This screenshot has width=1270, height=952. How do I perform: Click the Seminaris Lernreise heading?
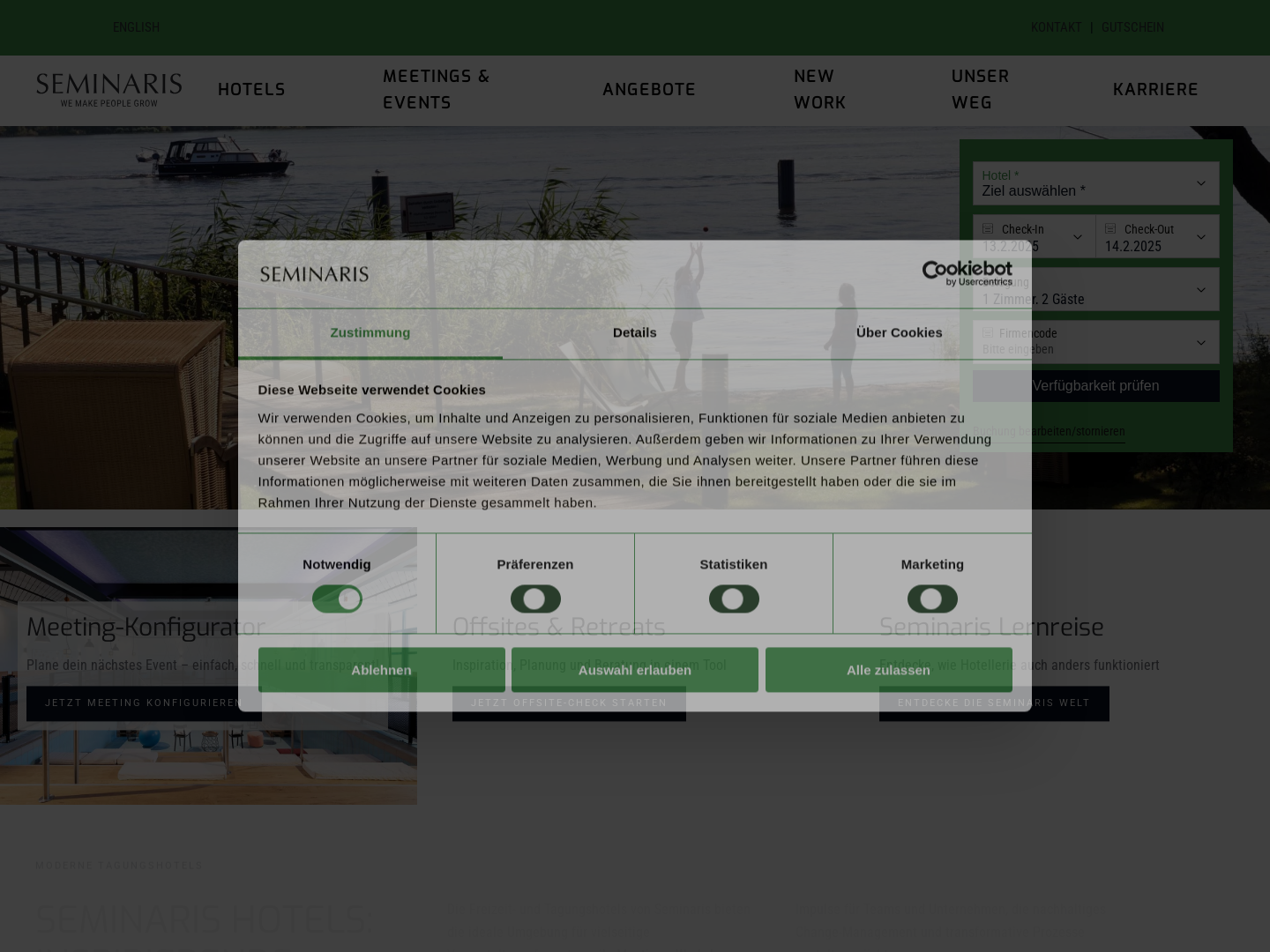tap(991, 627)
